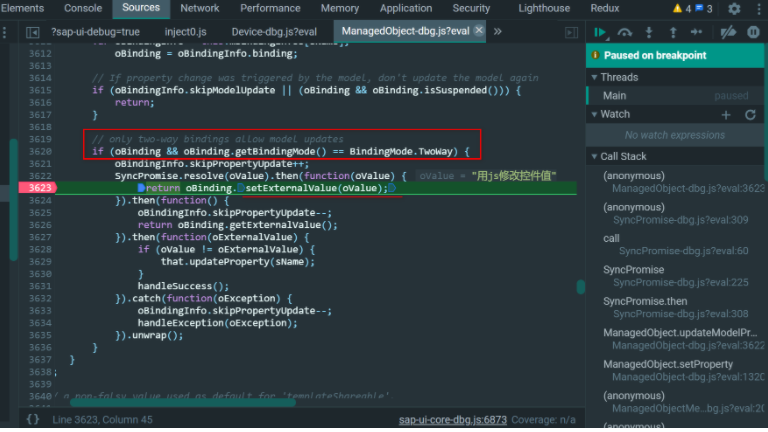768x432 pixels.
Task: Open the Security panel
Action: pos(471,8)
